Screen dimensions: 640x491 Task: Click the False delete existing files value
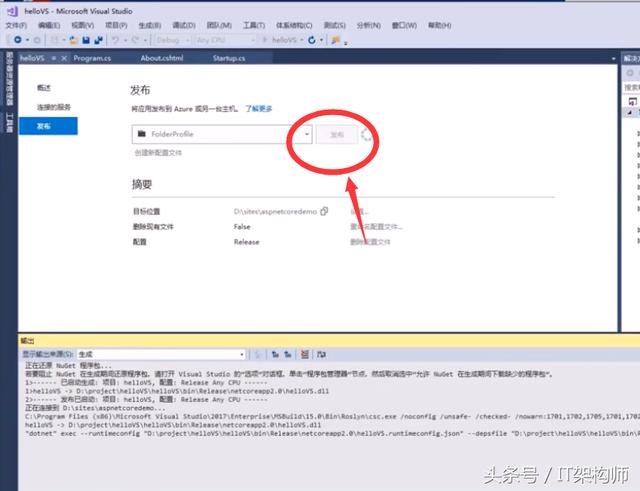[242, 227]
